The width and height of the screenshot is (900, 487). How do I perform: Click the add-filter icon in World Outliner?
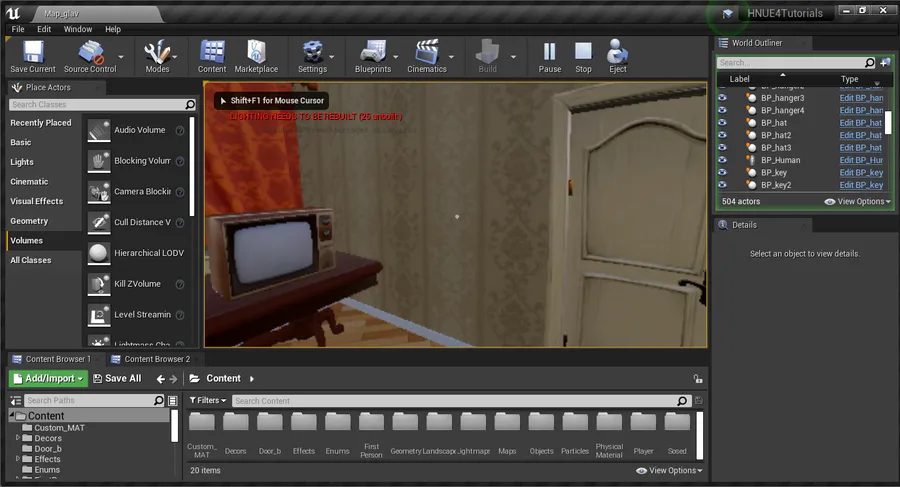click(885, 62)
